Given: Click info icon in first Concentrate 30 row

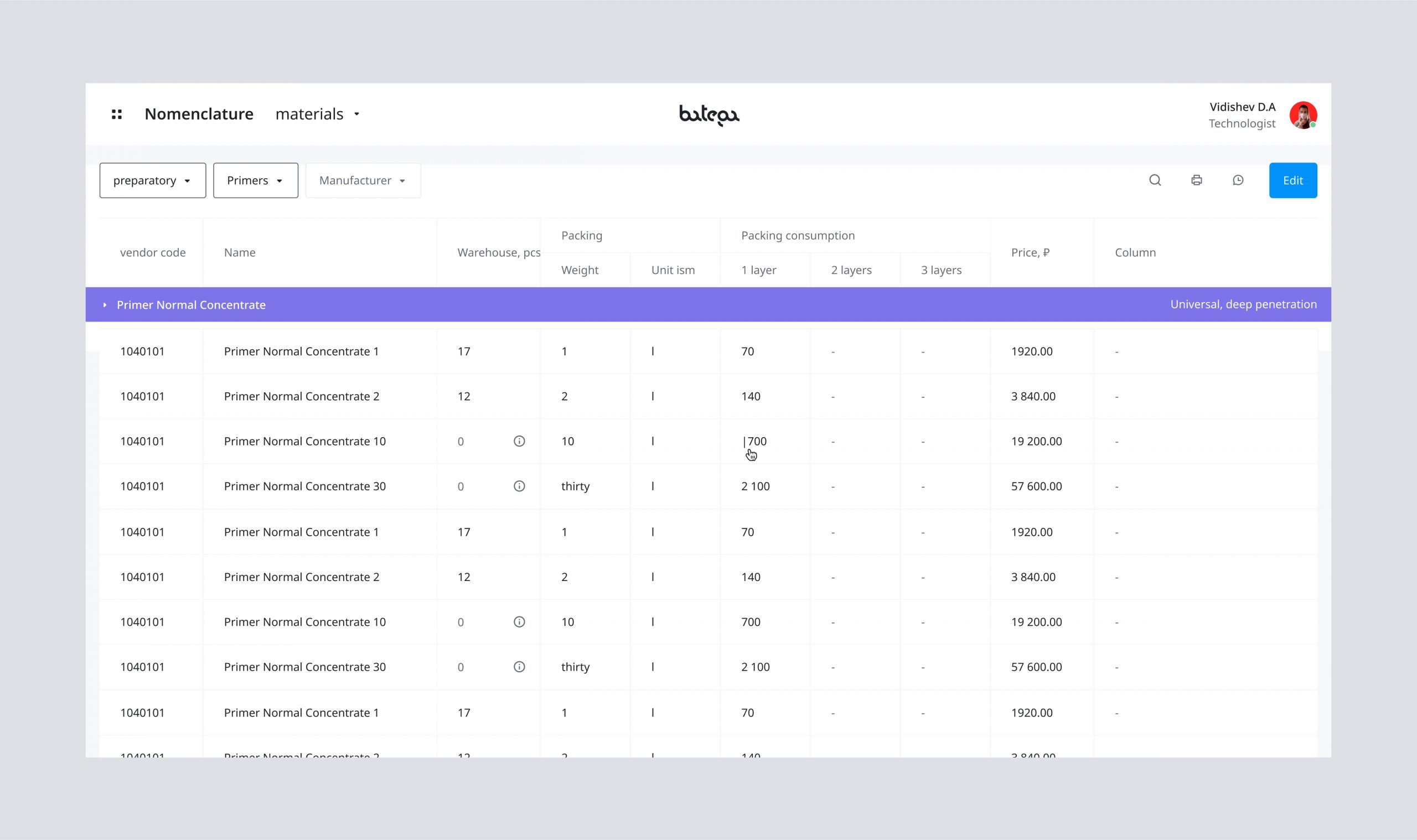Looking at the screenshot, I should pyautogui.click(x=519, y=486).
